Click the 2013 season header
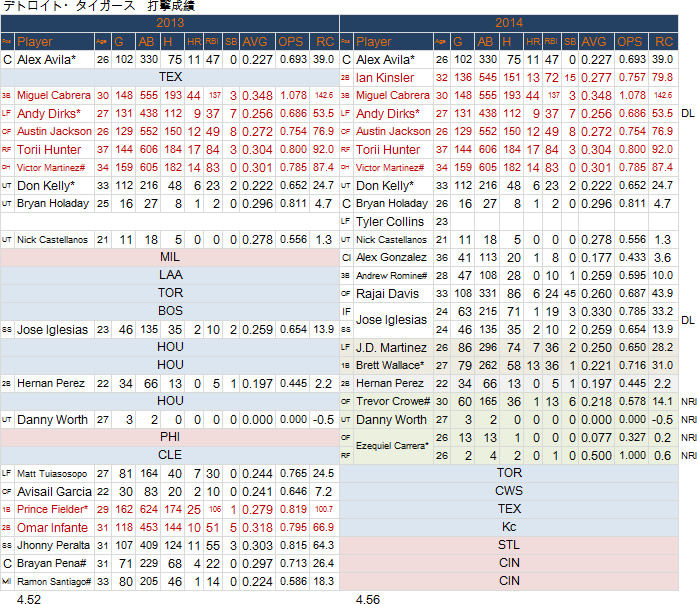697x604 pixels. click(170, 23)
